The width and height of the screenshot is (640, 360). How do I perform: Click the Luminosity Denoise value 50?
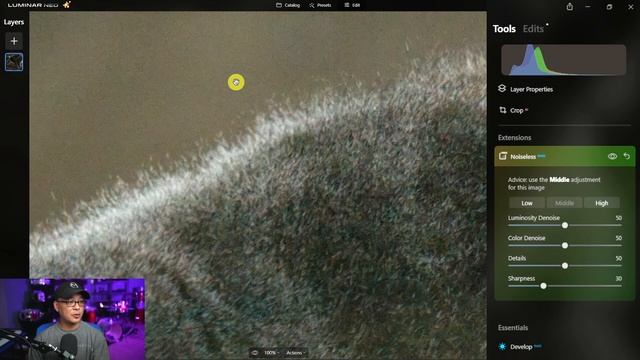pyautogui.click(x=618, y=218)
